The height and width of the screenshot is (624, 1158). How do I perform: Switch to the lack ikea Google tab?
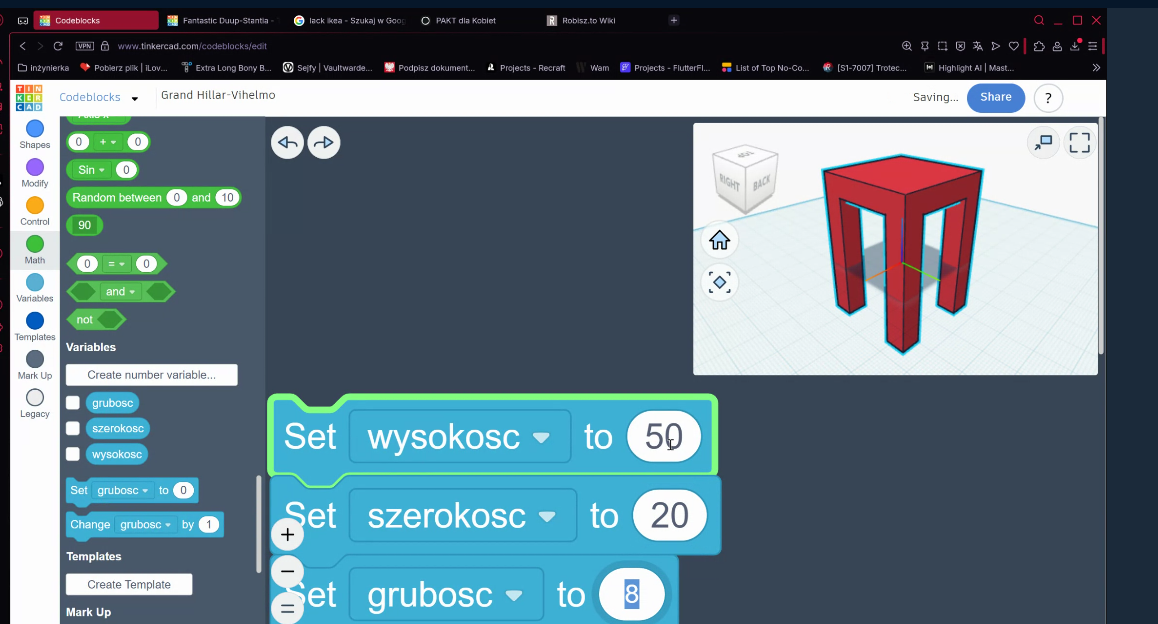[x=350, y=21]
